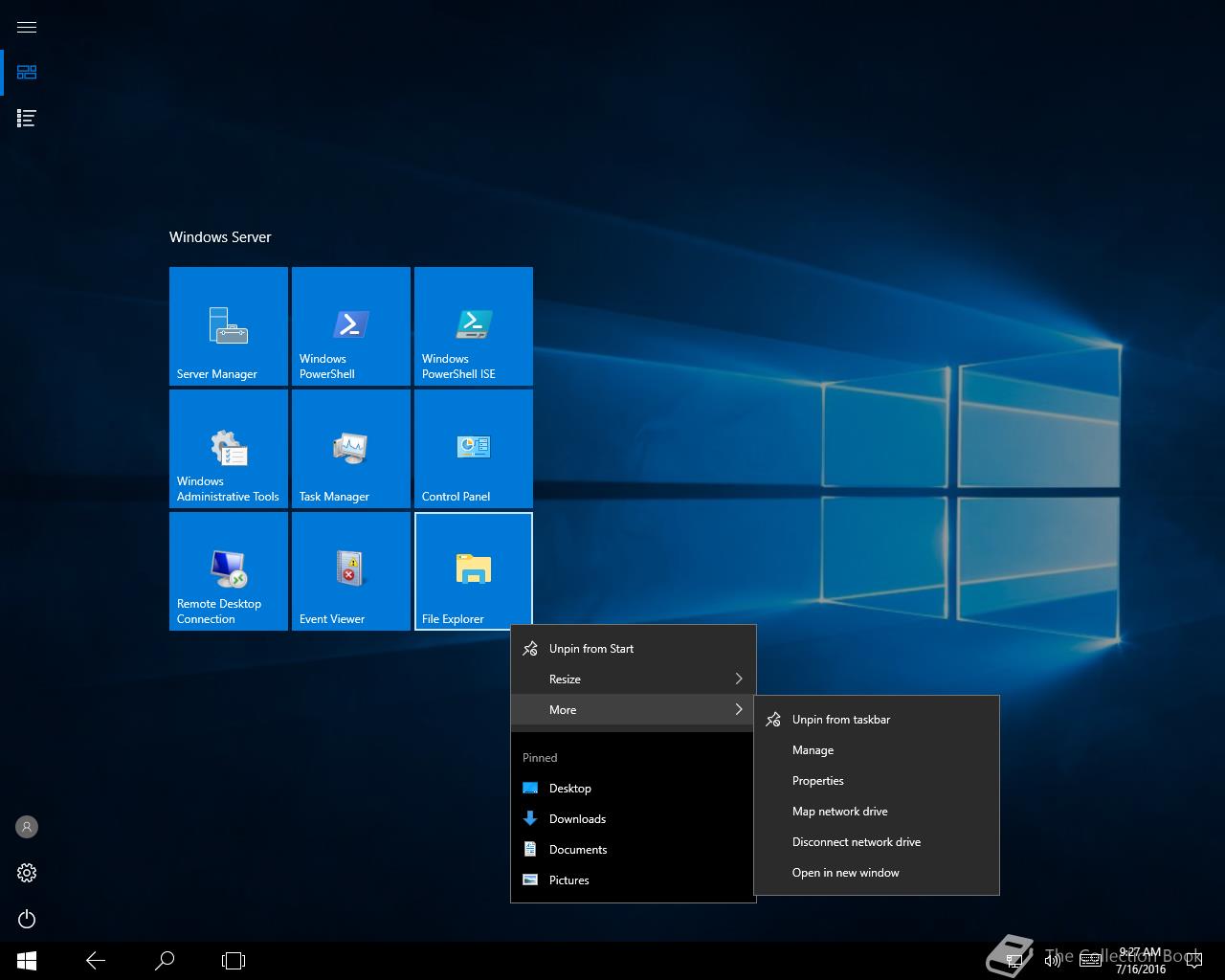The width and height of the screenshot is (1225, 980).
Task: Select Properties in the submenu
Action: (x=877, y=781)
